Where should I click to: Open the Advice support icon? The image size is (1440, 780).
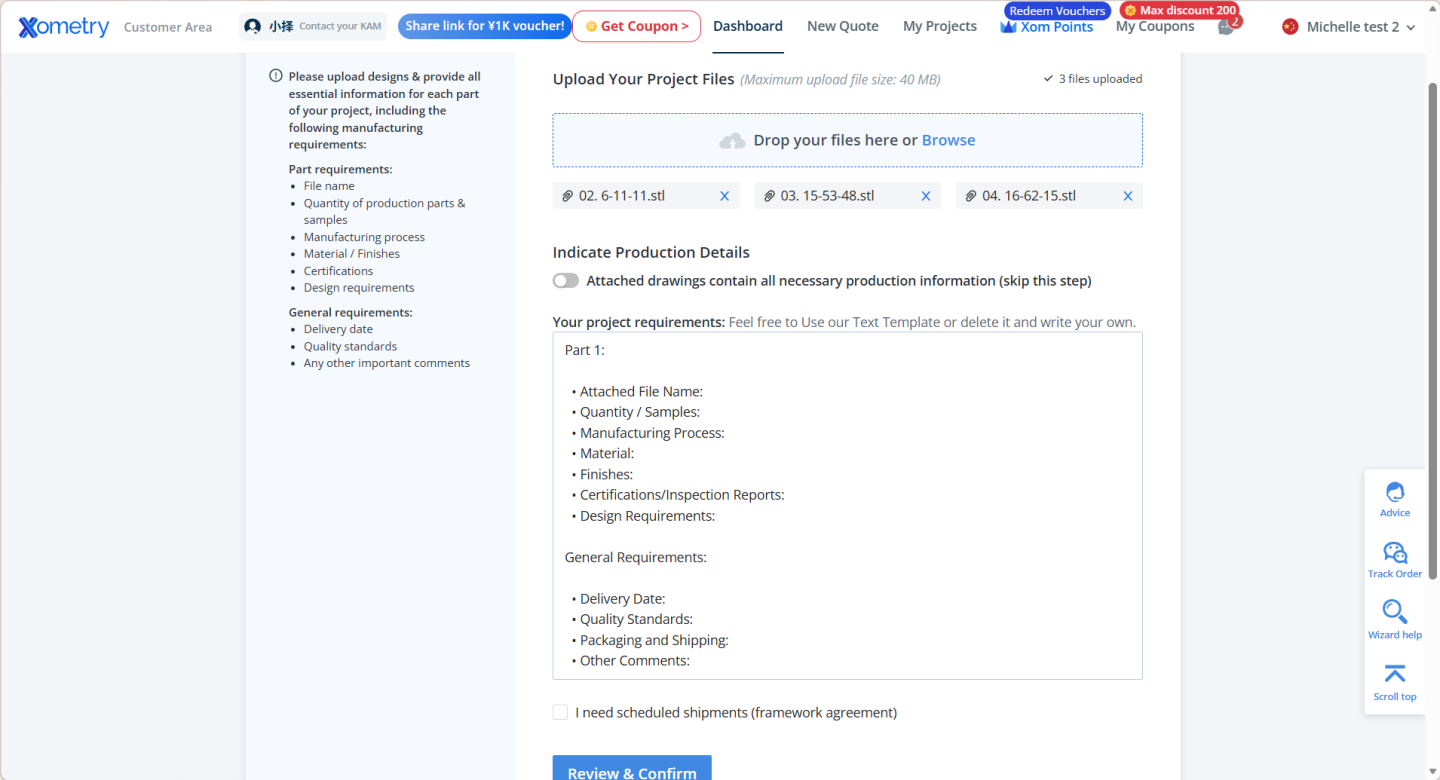coord(1394,498)
